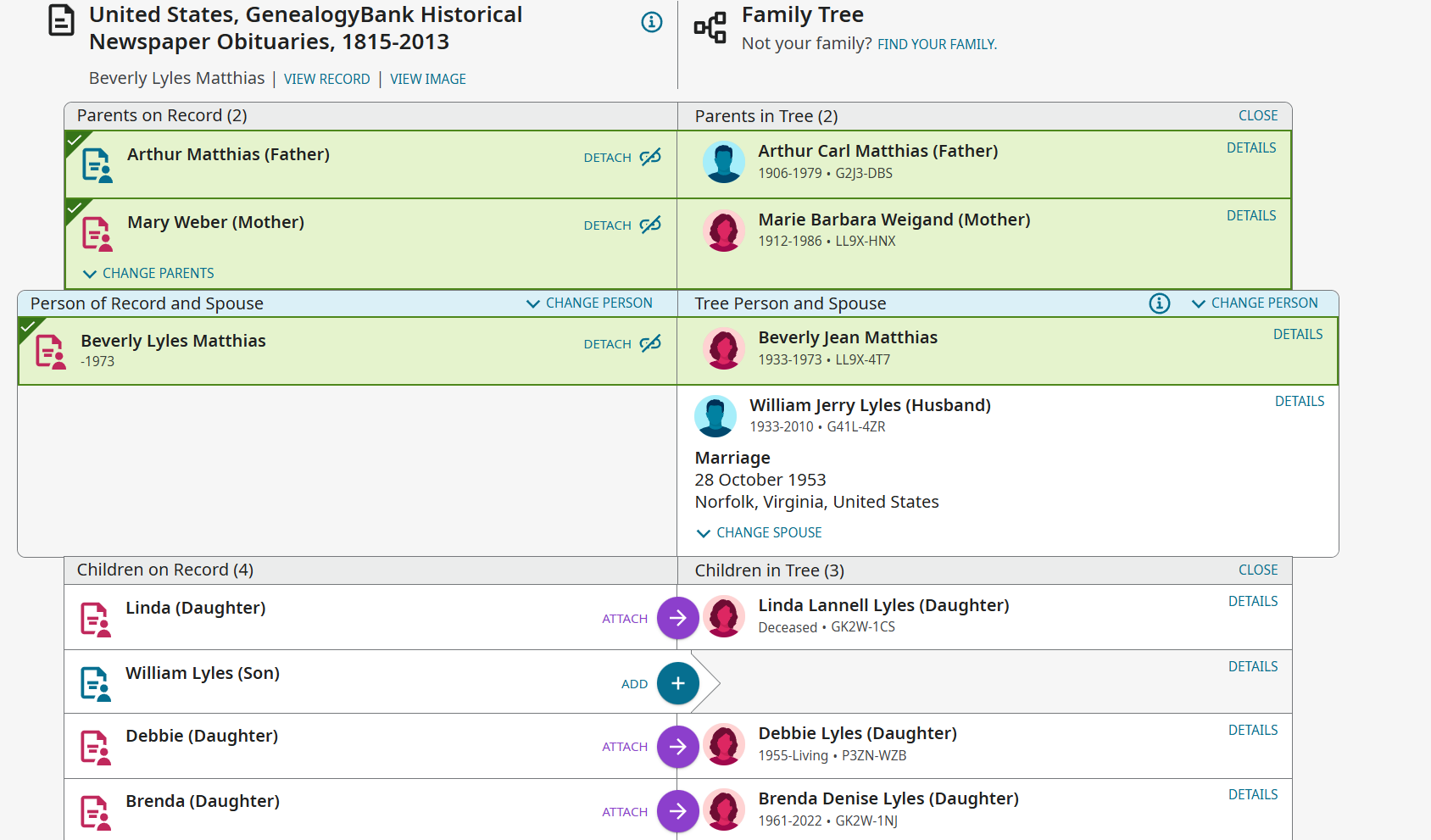Screen dimensions: 1431x840
Task: Click the green checkmark on Arthur Matthias record
Action: point(75,140)
